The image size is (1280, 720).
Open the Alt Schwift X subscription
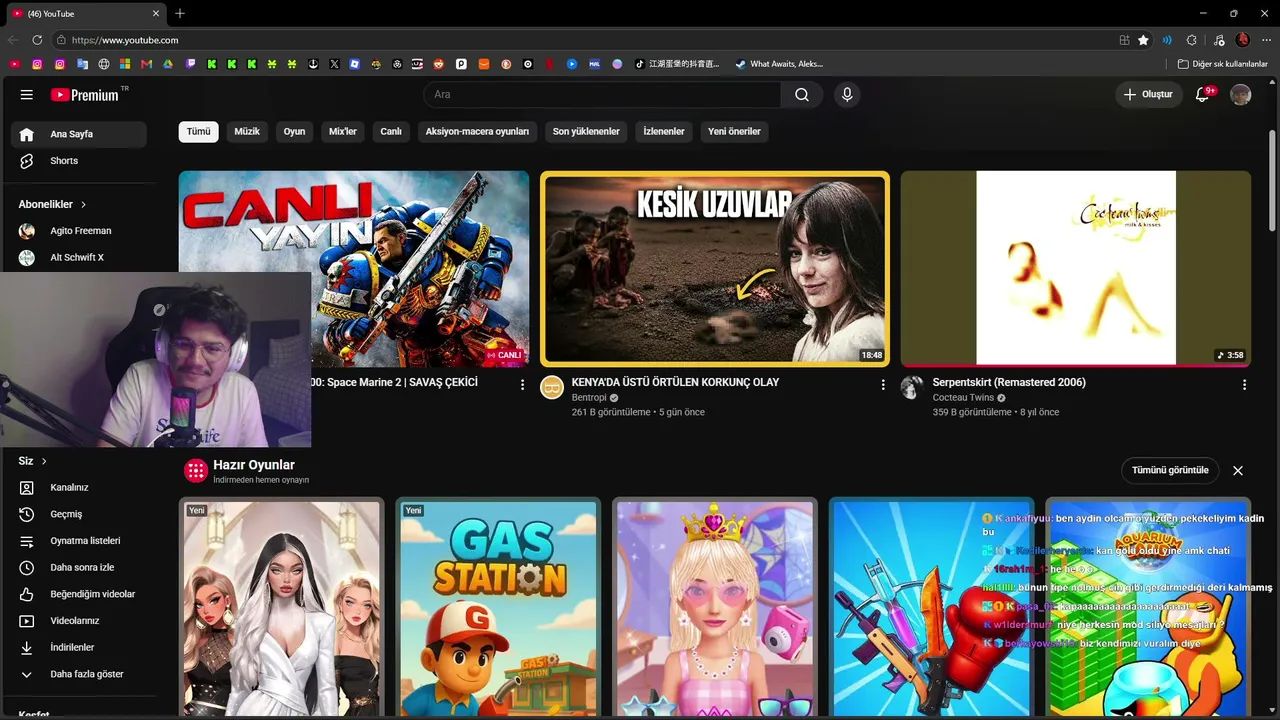(79, 257)
